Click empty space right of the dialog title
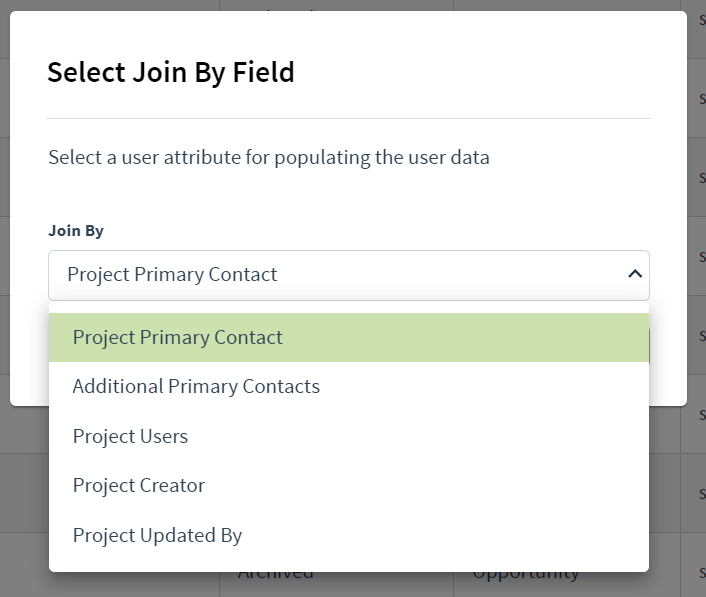 (x=480, y=72)
